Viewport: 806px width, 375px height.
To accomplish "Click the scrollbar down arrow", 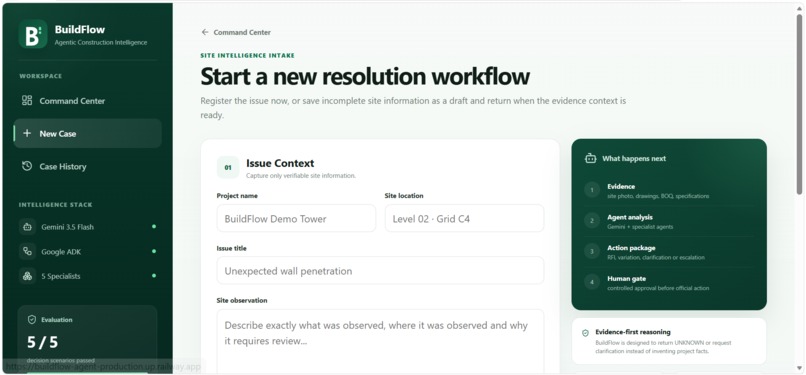I will pyautogui.click(x=799, y=368).
